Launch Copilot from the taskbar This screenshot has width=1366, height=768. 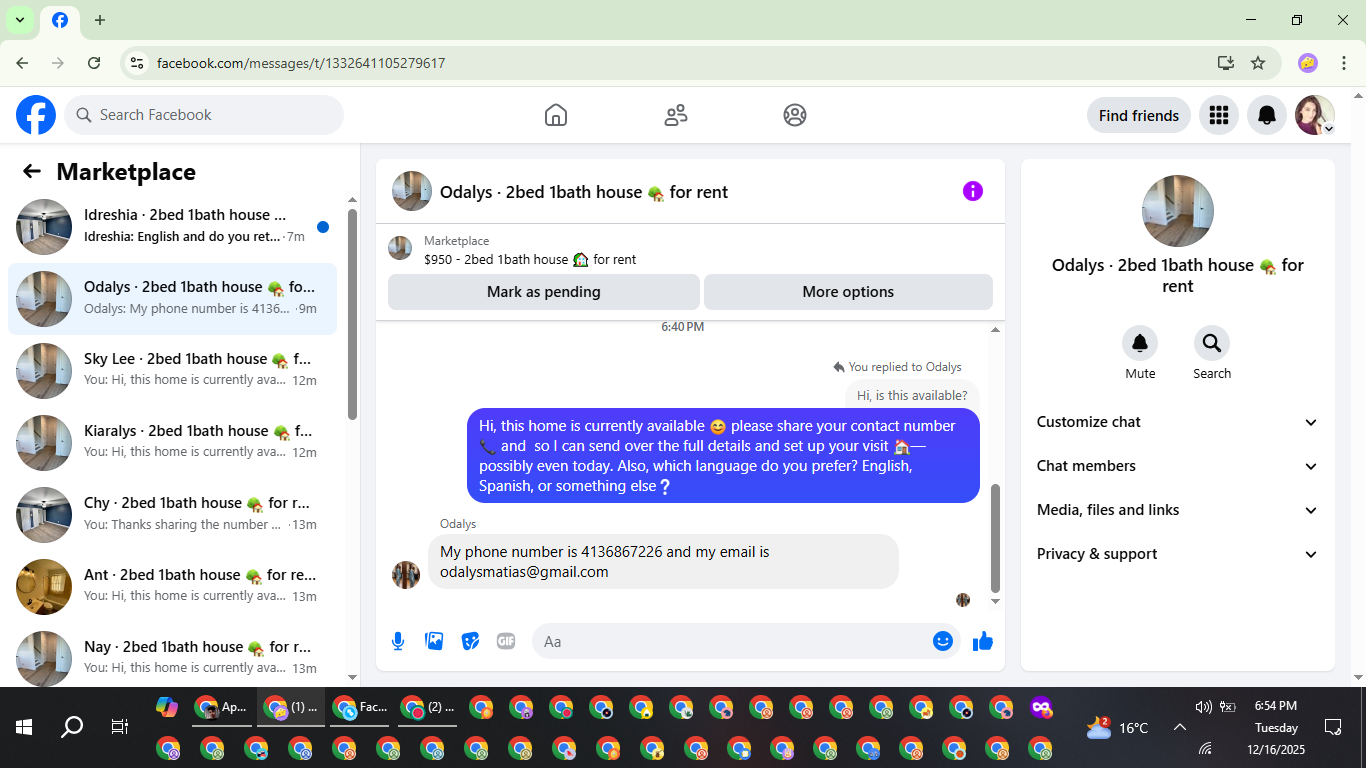pos(167,707)
